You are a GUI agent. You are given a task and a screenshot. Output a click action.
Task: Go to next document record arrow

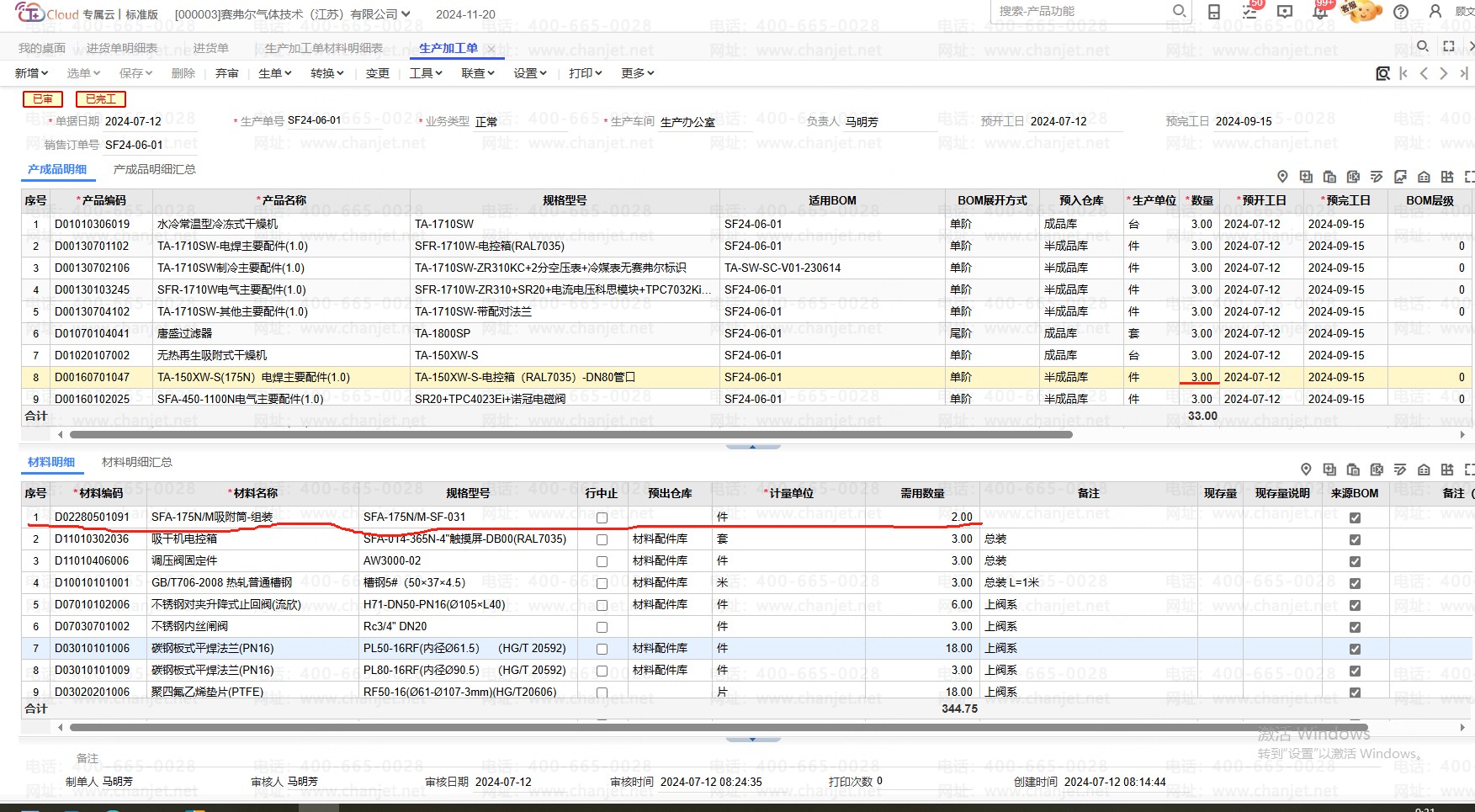tap(1444, 73)
